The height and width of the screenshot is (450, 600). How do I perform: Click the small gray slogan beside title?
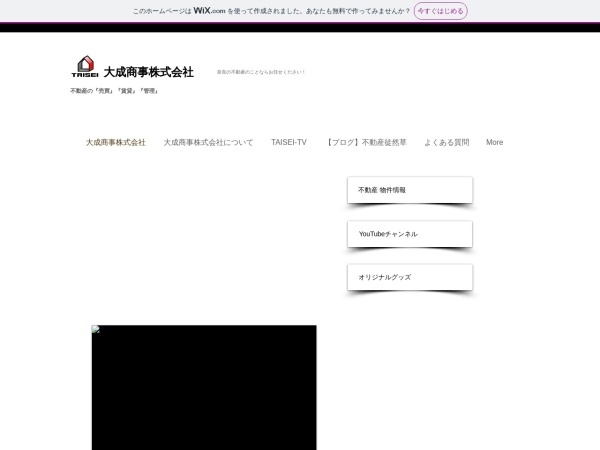point(261,72)
